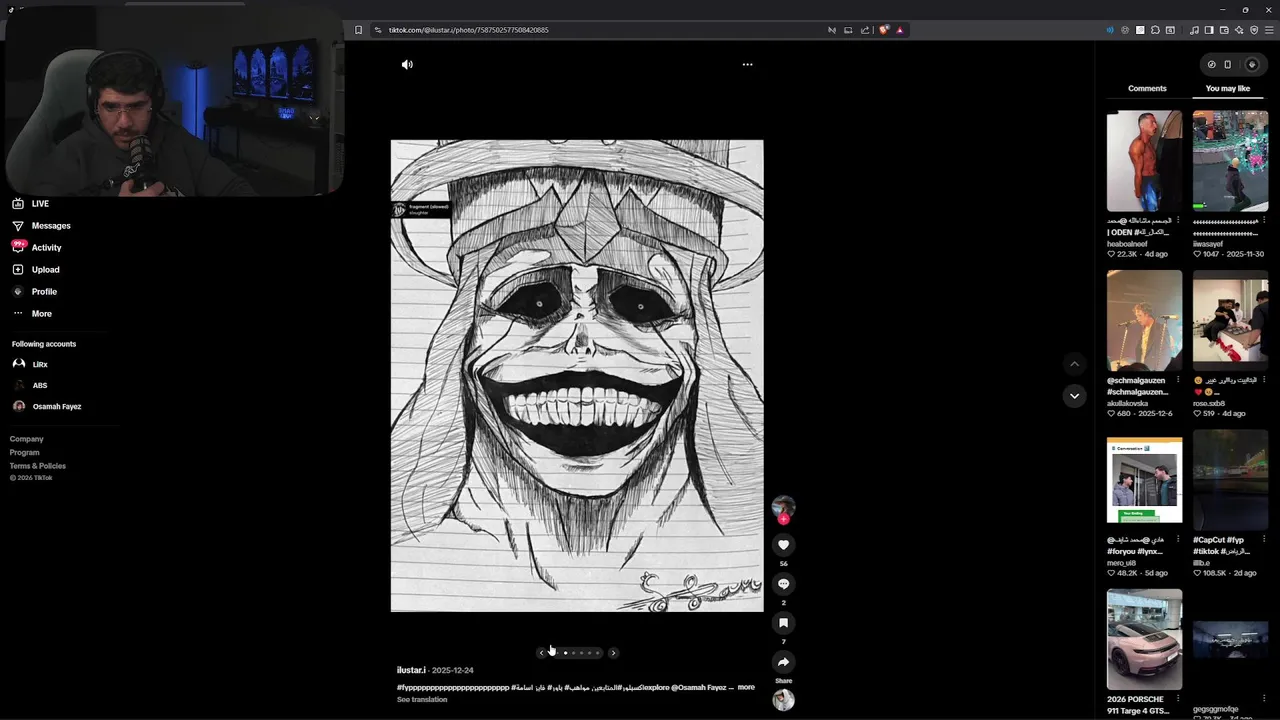Go to the previous video with the up chevron
The height and width of the screenshot is (720, 1280).
(1074, 364)
